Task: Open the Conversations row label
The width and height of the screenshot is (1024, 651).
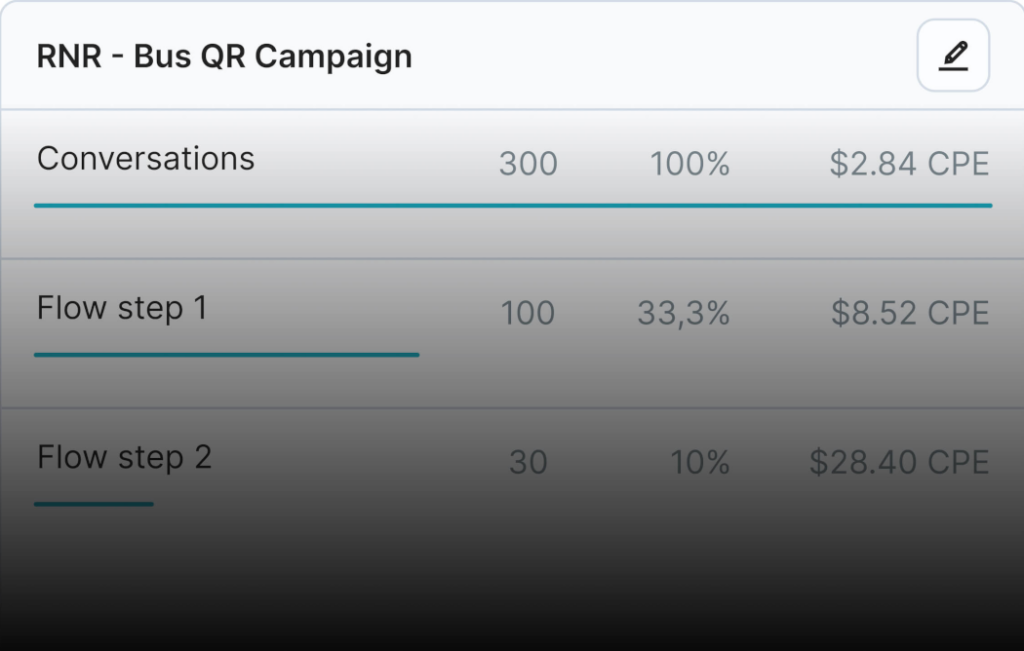Action: coord(146,159)
